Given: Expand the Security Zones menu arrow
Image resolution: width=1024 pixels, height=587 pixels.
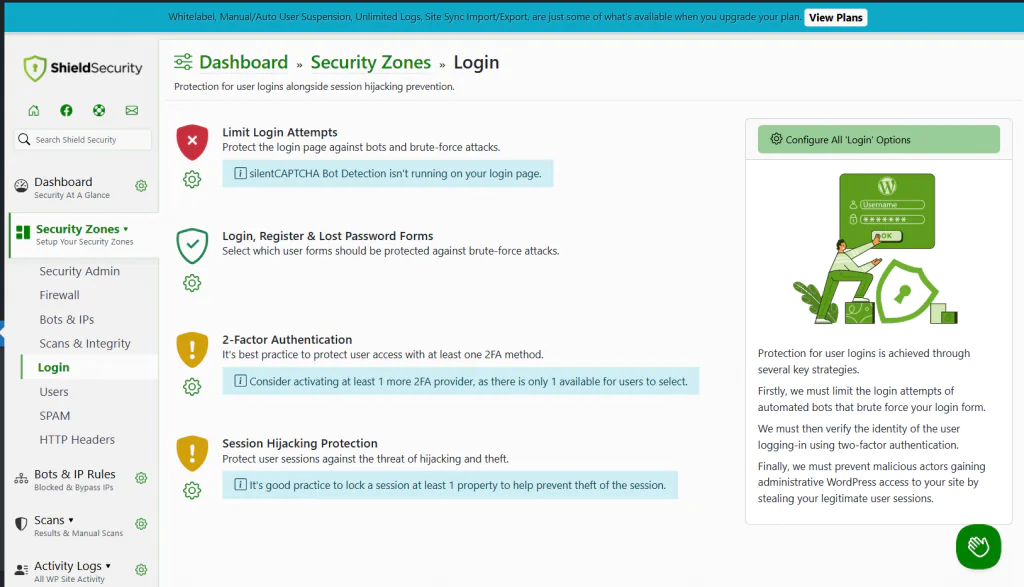Looking at the screenshot, I should pyautogui.click(x=125, y=229).
